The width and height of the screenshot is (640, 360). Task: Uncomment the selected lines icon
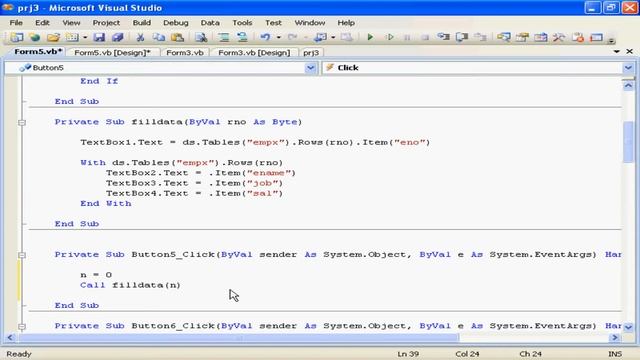[x=242, y=38]
